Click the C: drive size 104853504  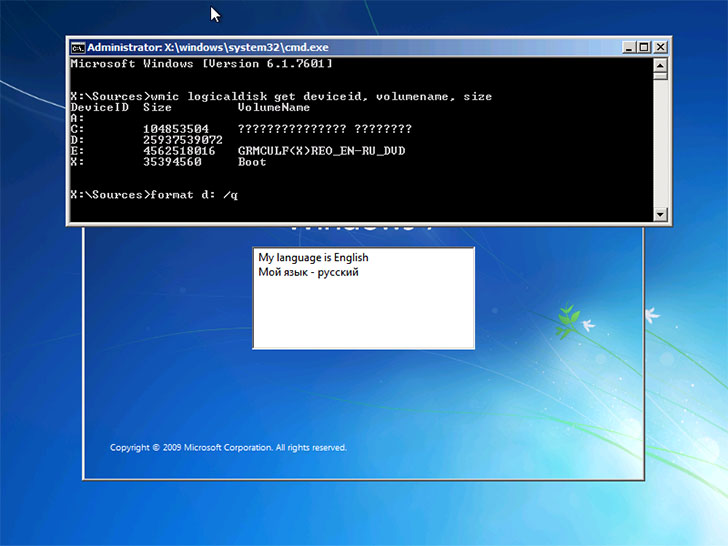coord(176,129)
